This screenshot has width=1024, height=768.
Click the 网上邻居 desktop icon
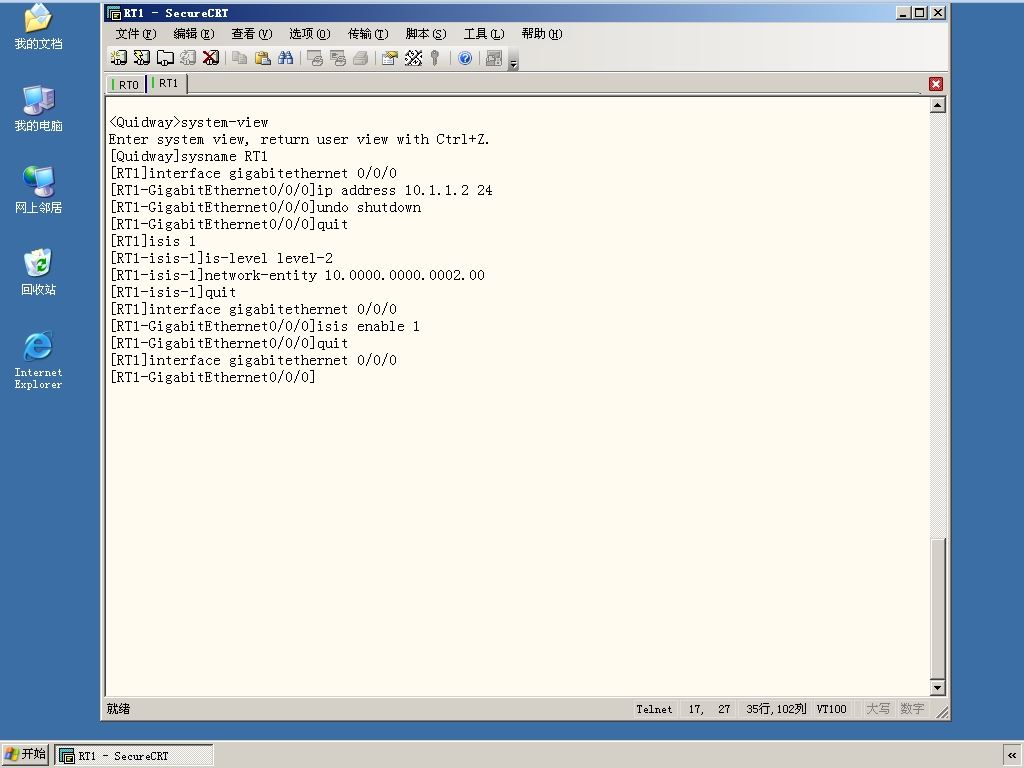pyautogui.click(x=39, y=190)
